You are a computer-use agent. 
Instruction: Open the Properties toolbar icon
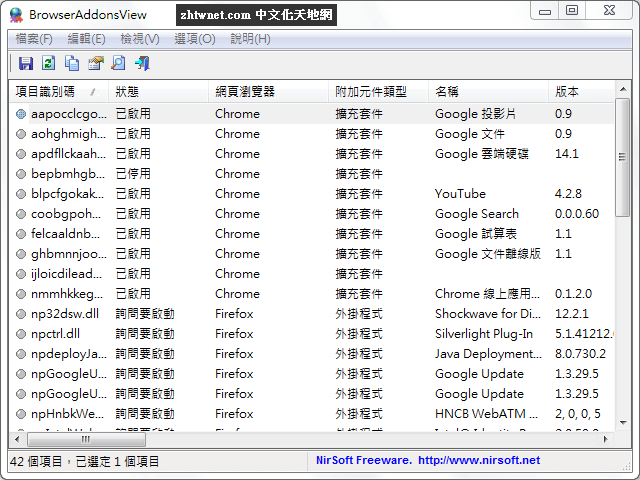tap(96, 63)
